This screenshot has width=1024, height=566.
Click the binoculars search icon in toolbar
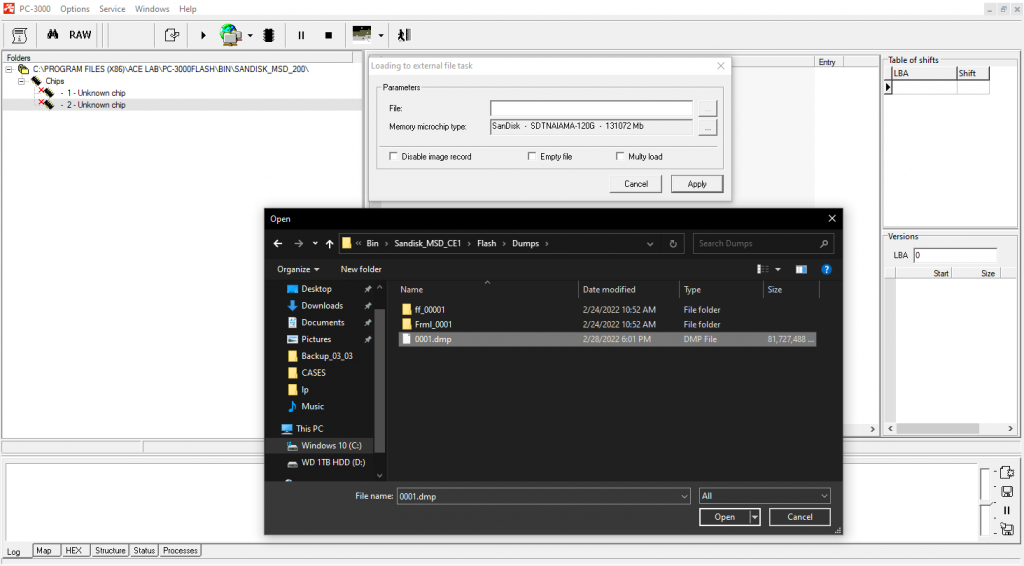point(52,34)
